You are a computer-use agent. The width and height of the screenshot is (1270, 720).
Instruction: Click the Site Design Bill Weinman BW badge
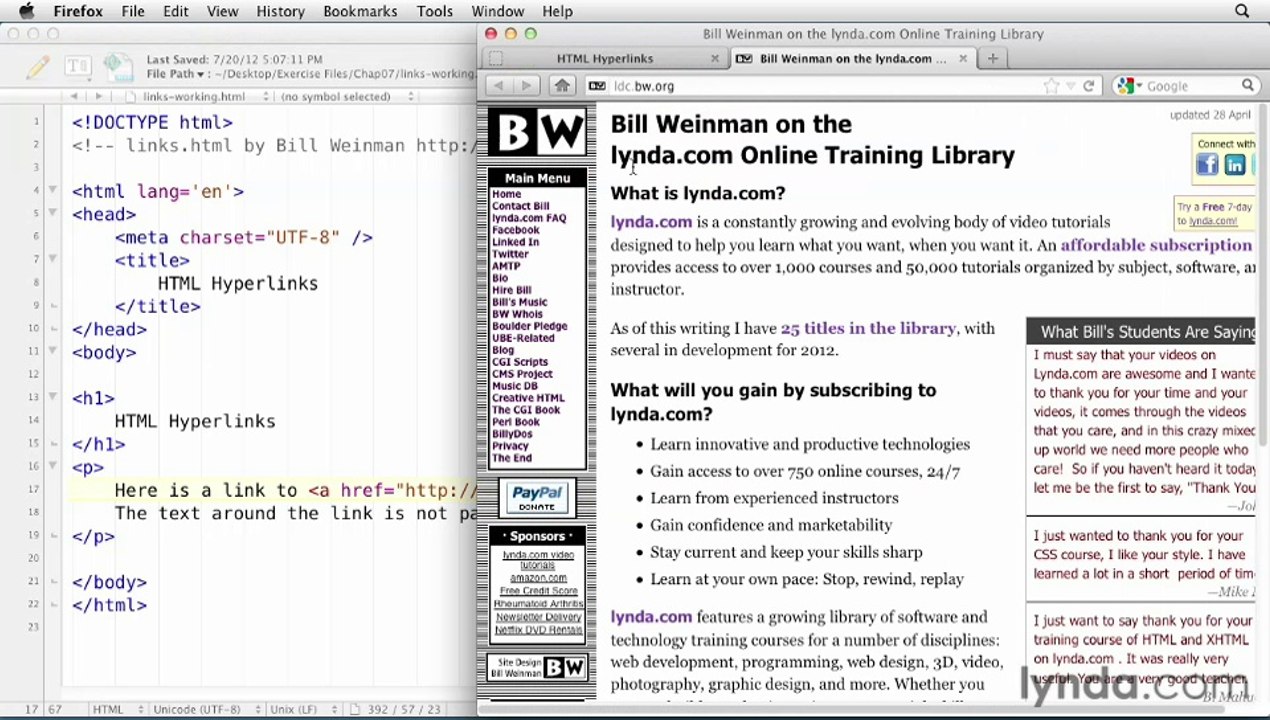tap(537, 668)
